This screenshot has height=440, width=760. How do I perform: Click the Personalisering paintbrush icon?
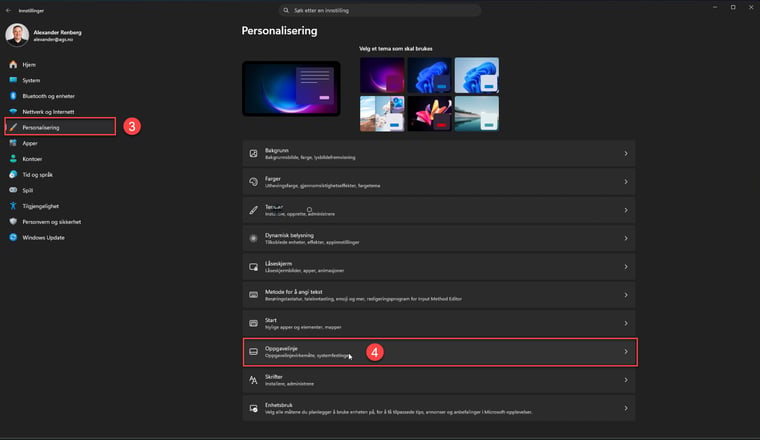[13, 127]
